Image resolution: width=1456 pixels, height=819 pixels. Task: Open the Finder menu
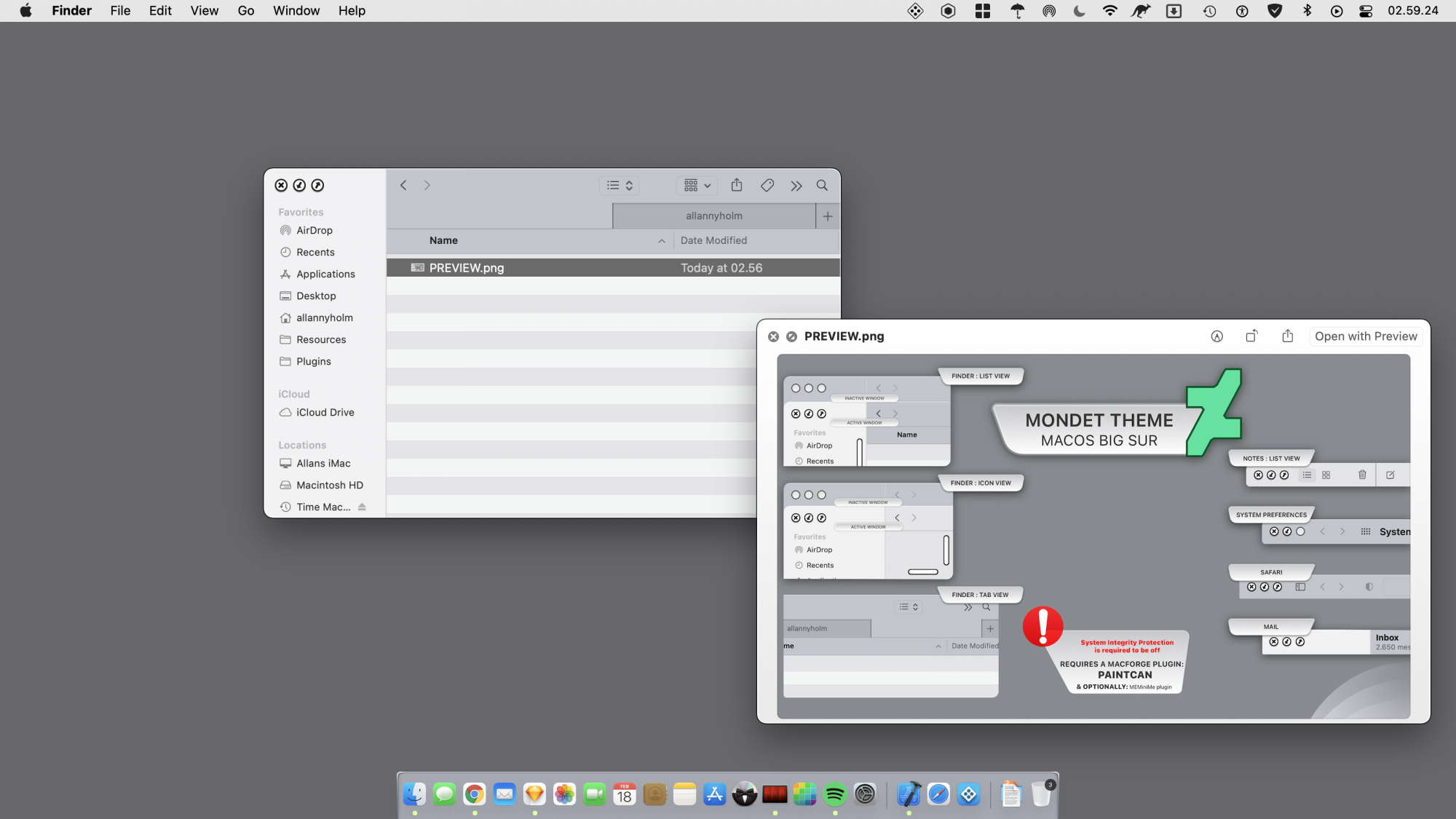click(71, 11)
